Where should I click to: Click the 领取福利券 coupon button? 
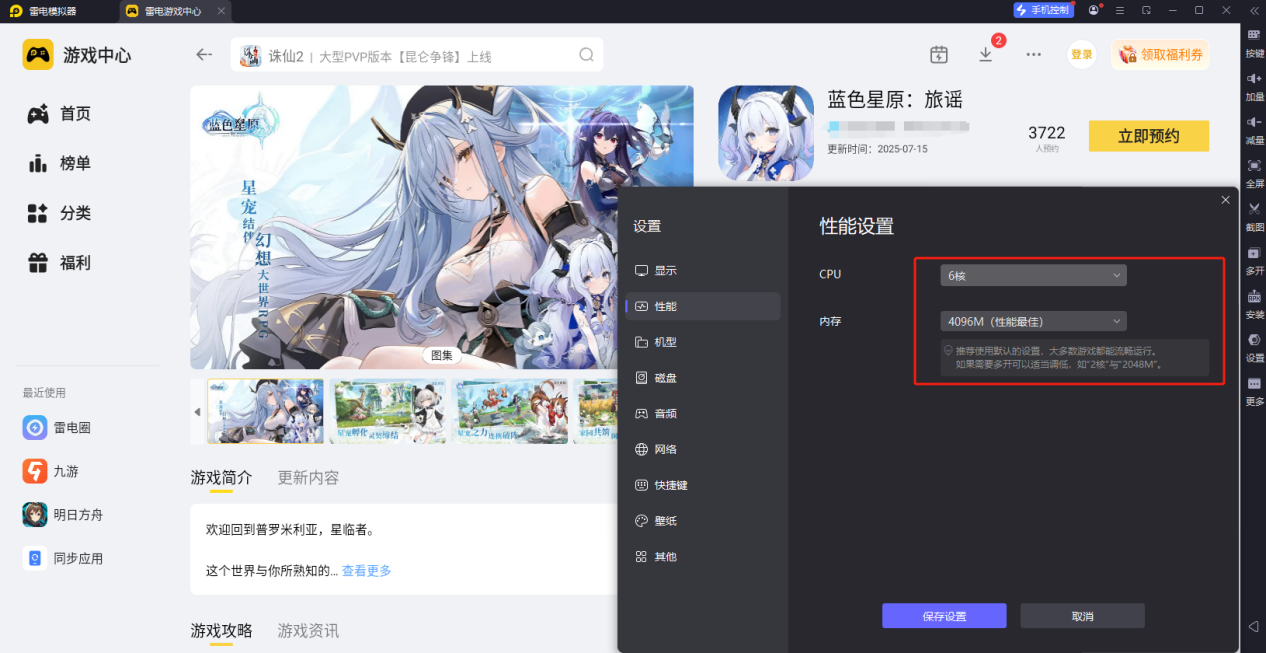click(x=1160, y=54)
